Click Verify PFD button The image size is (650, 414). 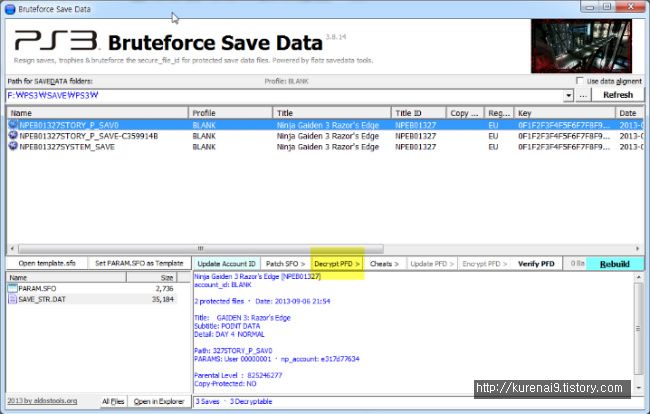(536, 264)
